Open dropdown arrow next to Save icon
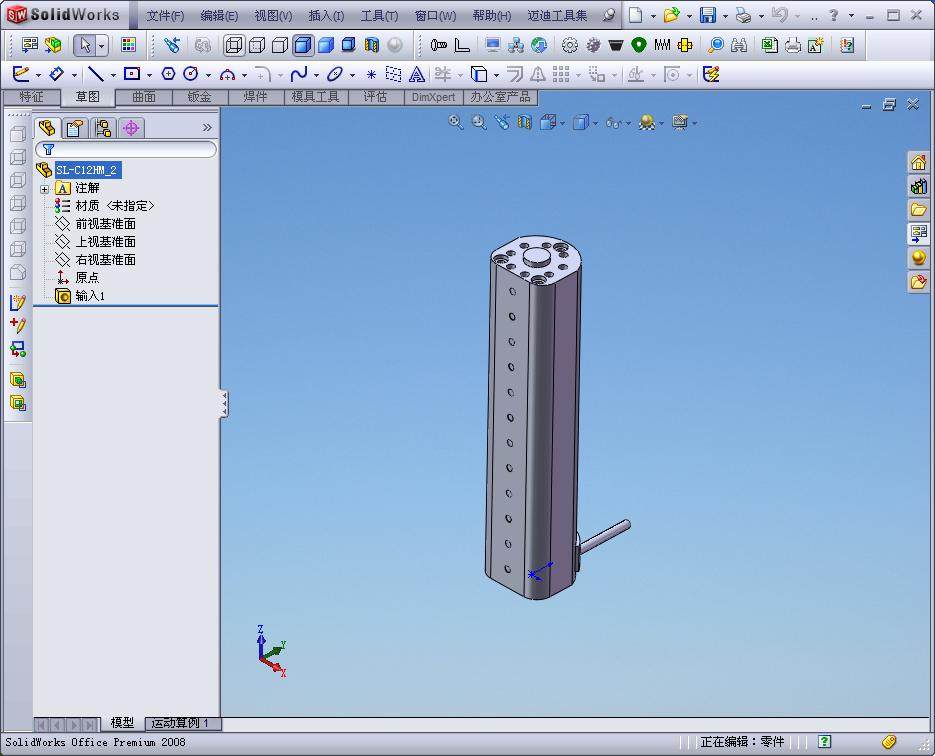This screenshot has width=935, height=756. click(x=725, y=16)
